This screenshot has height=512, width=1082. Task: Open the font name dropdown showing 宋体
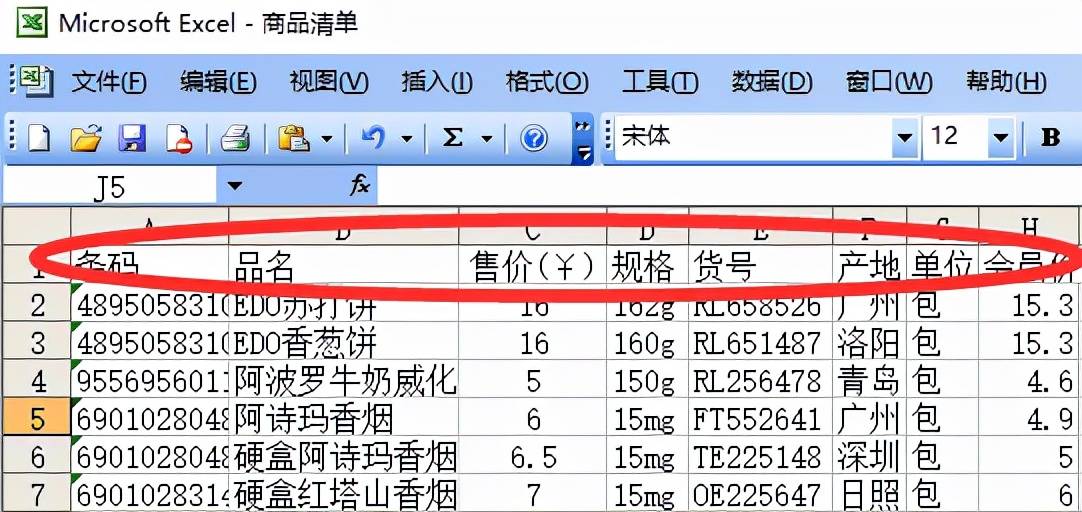[905, 137]
